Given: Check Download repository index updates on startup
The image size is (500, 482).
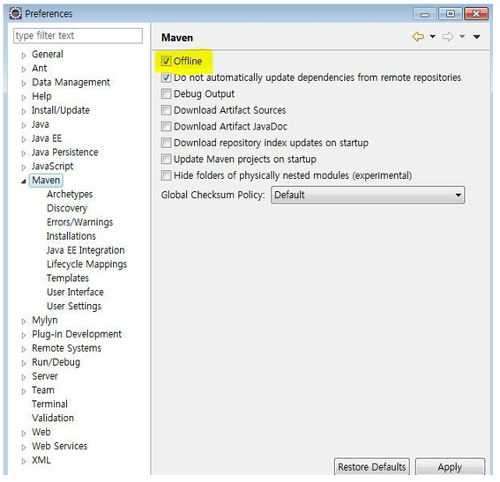Looking at the screenshot, I should tap(166, 143).
